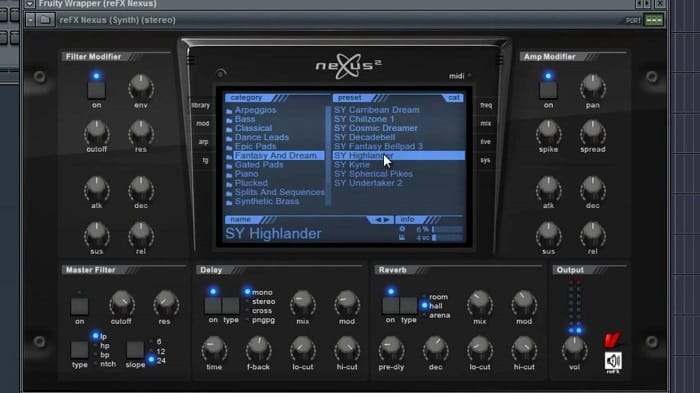The height and width of the screenshot is (393, 700).
Task: Click the gear icon in info panel
Action: click(402, 229)
